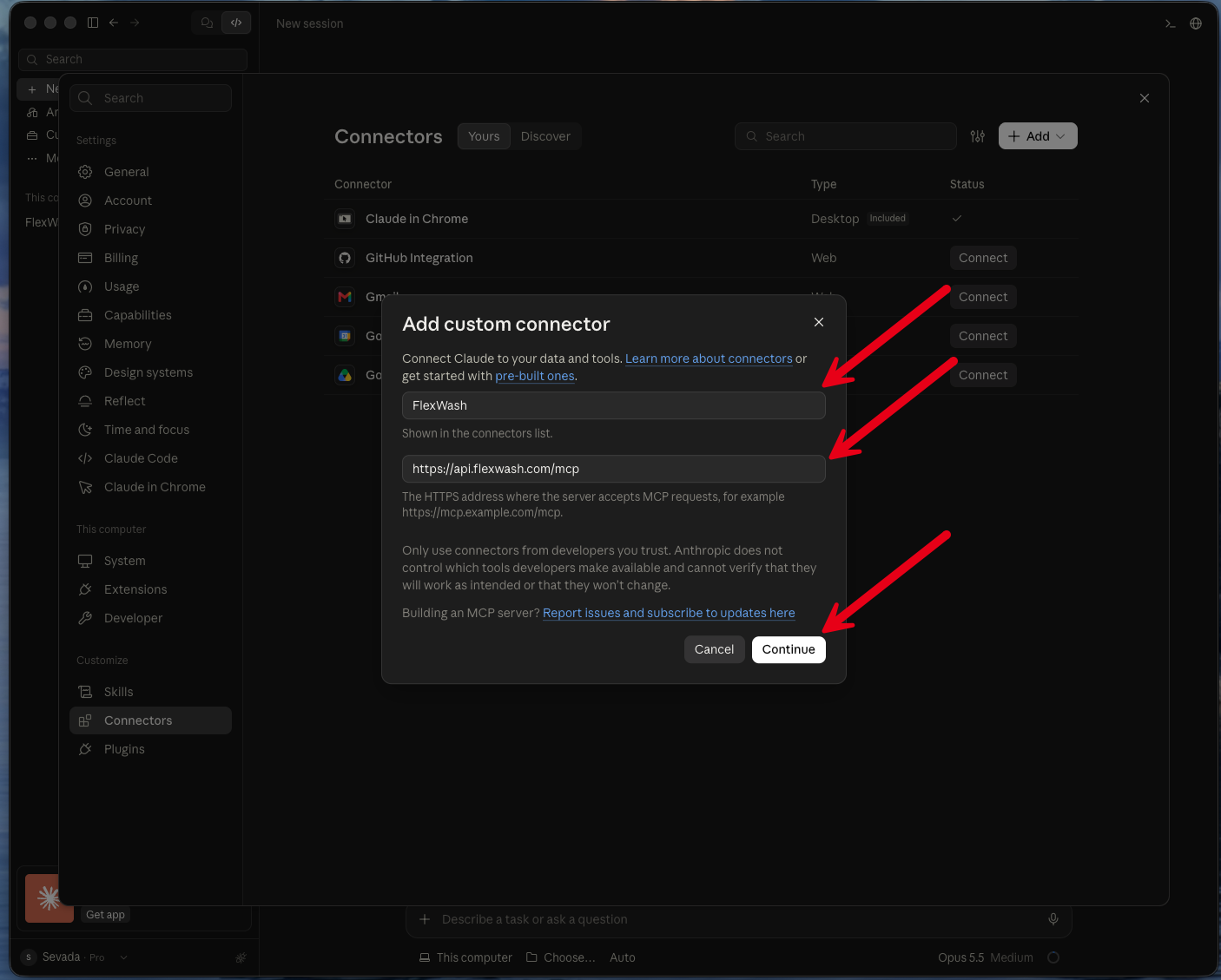Switch to the Yours tab
Image resolution: width=1221 pixels, height=980 pixels.
[484, 136]
